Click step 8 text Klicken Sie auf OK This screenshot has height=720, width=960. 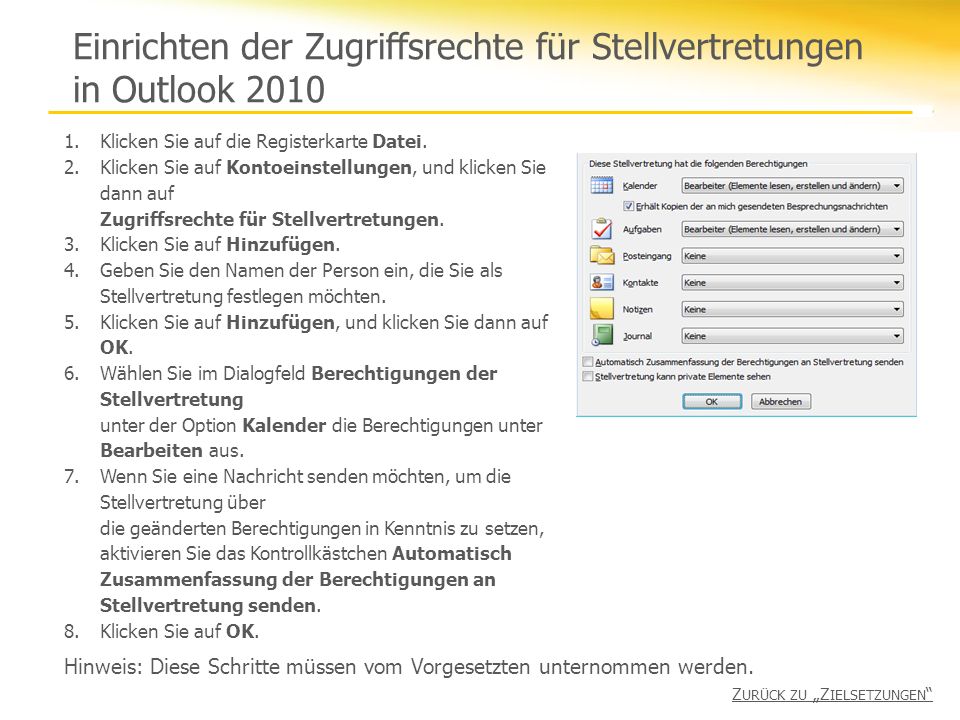click(179, 631)
